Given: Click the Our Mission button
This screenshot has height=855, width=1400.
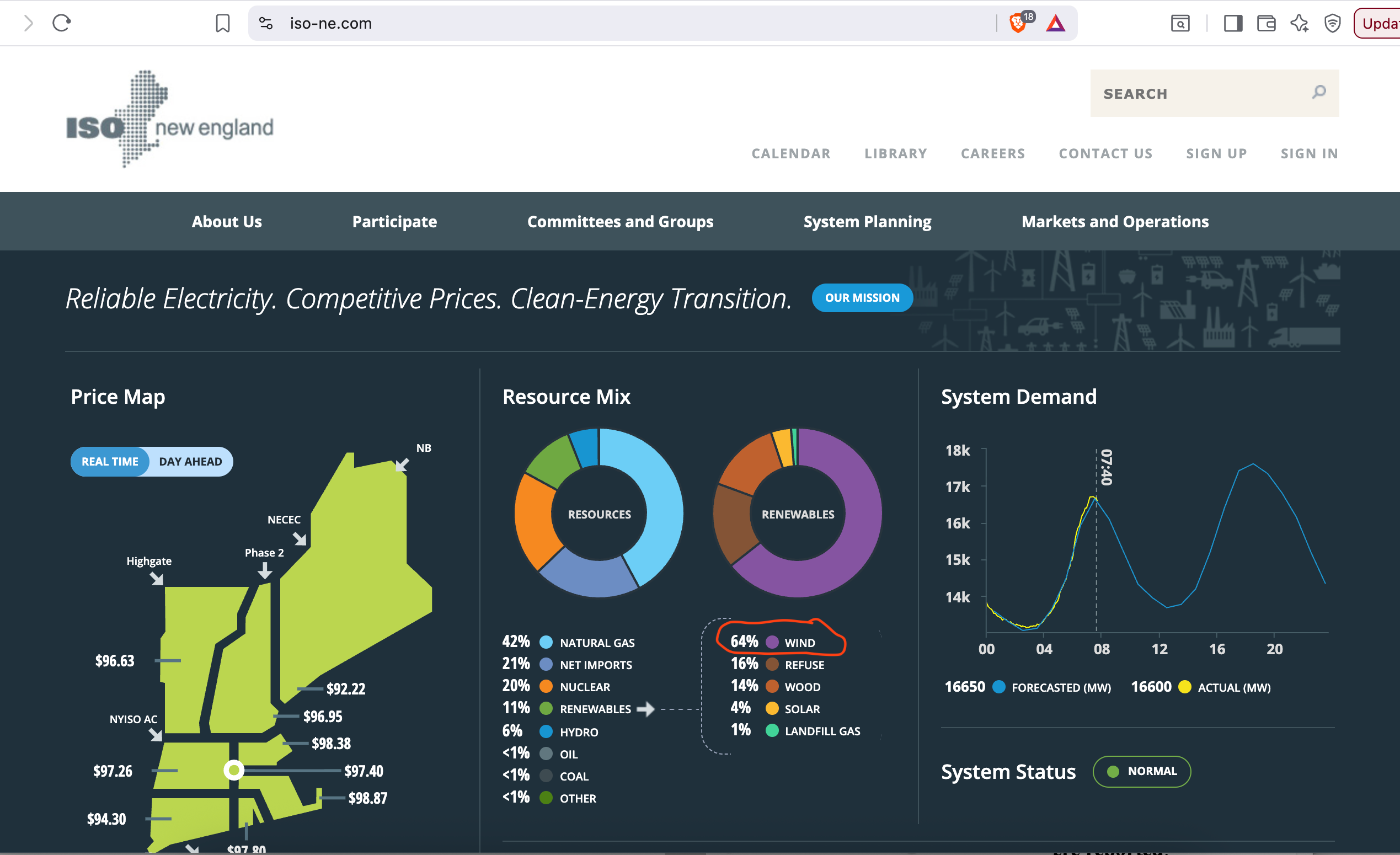Looking at the screenshot, I should (x=862, y=298).
